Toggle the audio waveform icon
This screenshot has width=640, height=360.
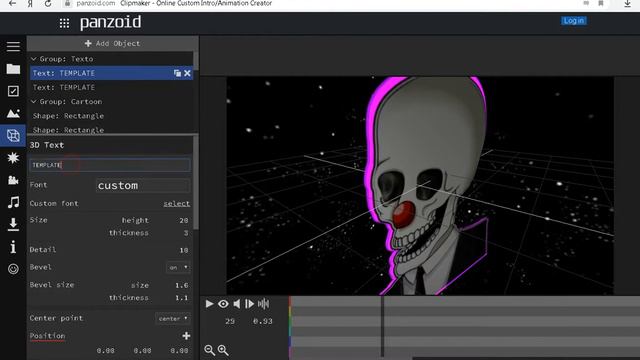click(264, 304)
